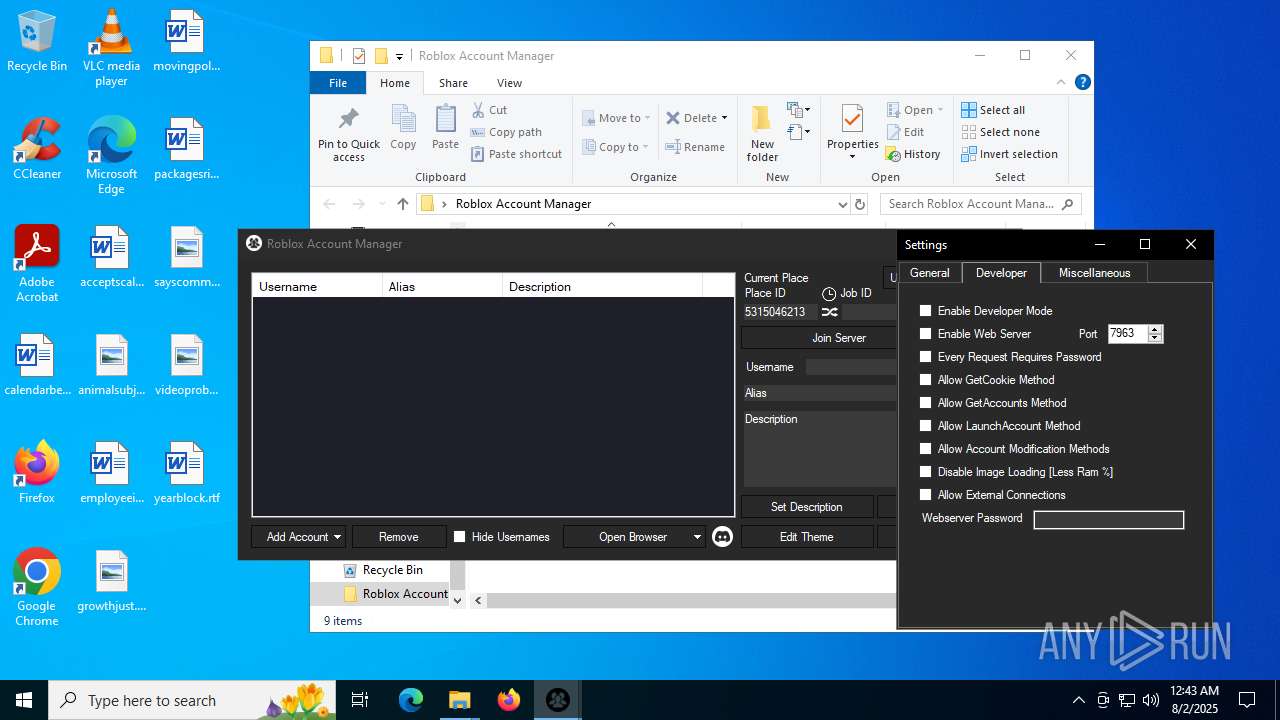Click Select all in the ribbon
Image resolution: width=1280 pixels, height=720 pixels.
(x=993, y=110)
